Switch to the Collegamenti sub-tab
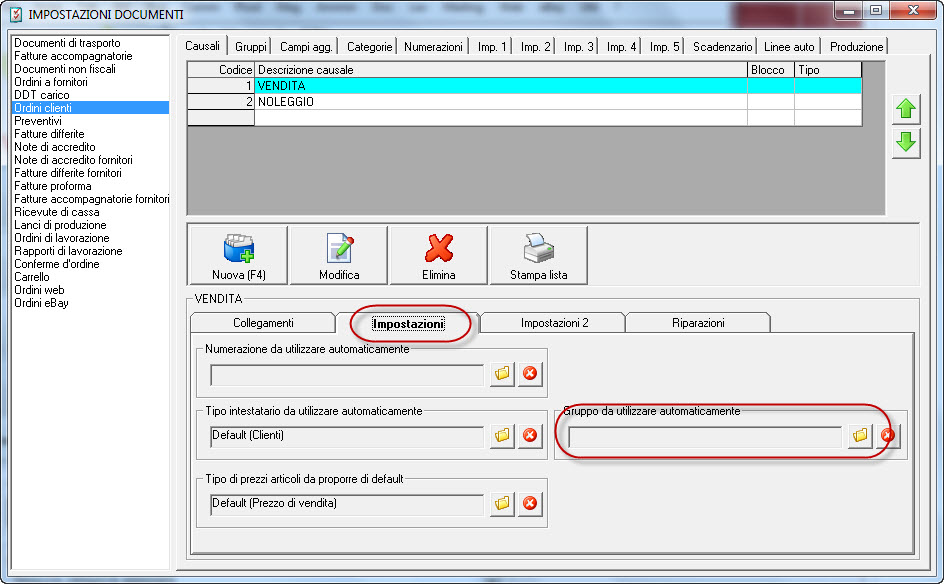The width and height of the screenshot is (944, 584). [x=263, y=323]
